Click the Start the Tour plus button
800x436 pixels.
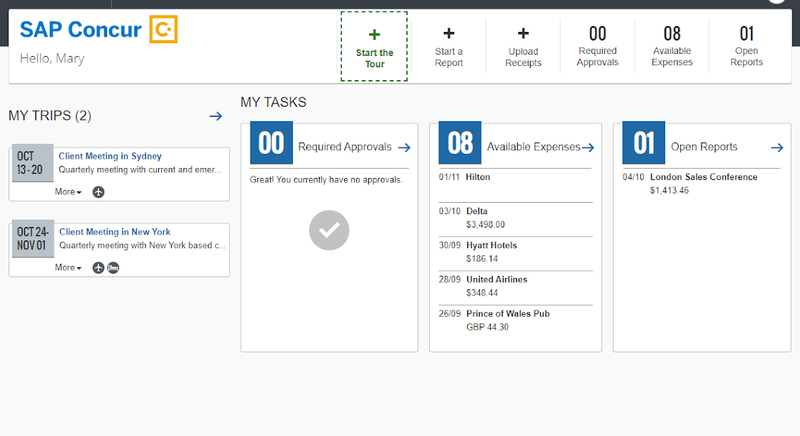374,46
